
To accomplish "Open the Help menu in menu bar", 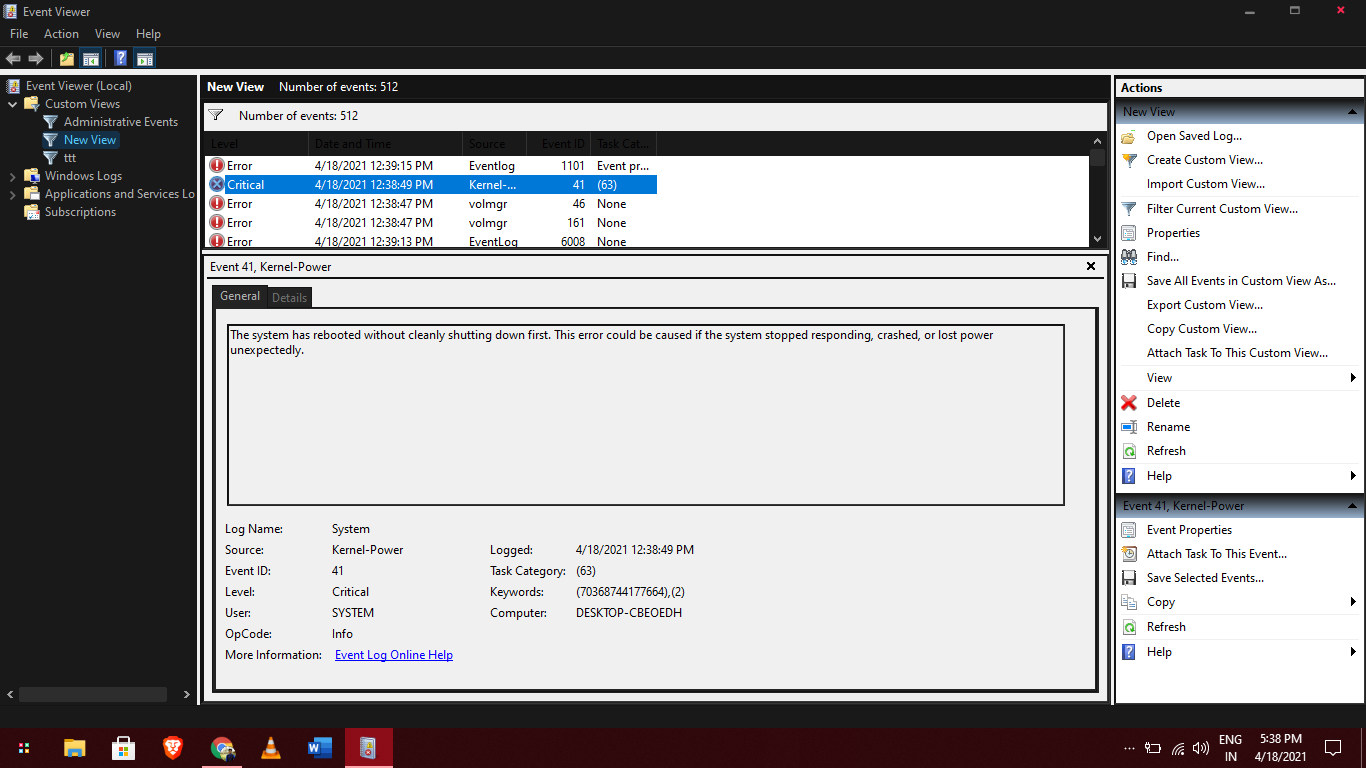I will (x=148, y=34).
